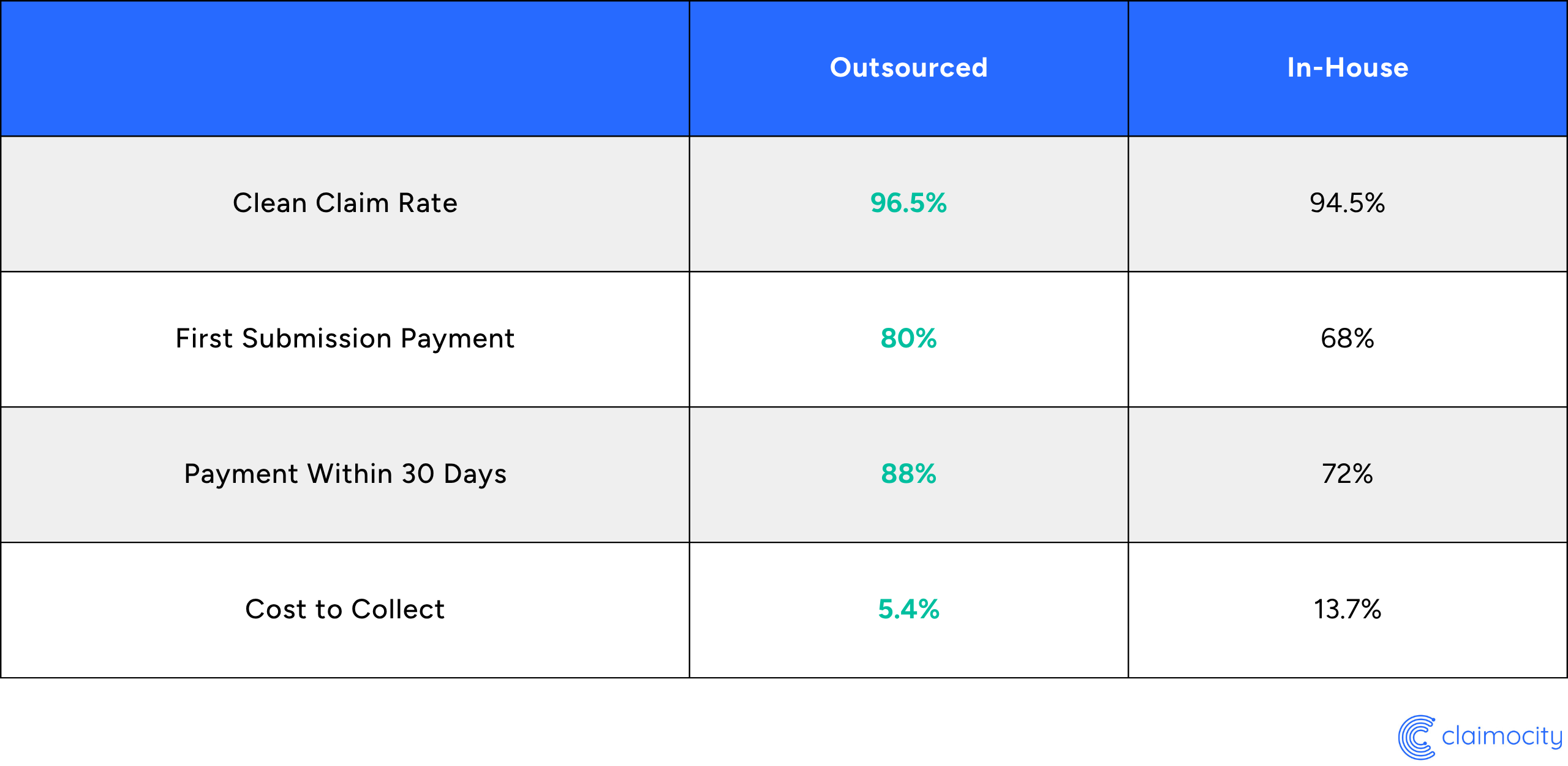1568x766 pixels.
Task: Select the Payment Within 30 Days label
Action: pyautogui.click(x=345, y=474)
